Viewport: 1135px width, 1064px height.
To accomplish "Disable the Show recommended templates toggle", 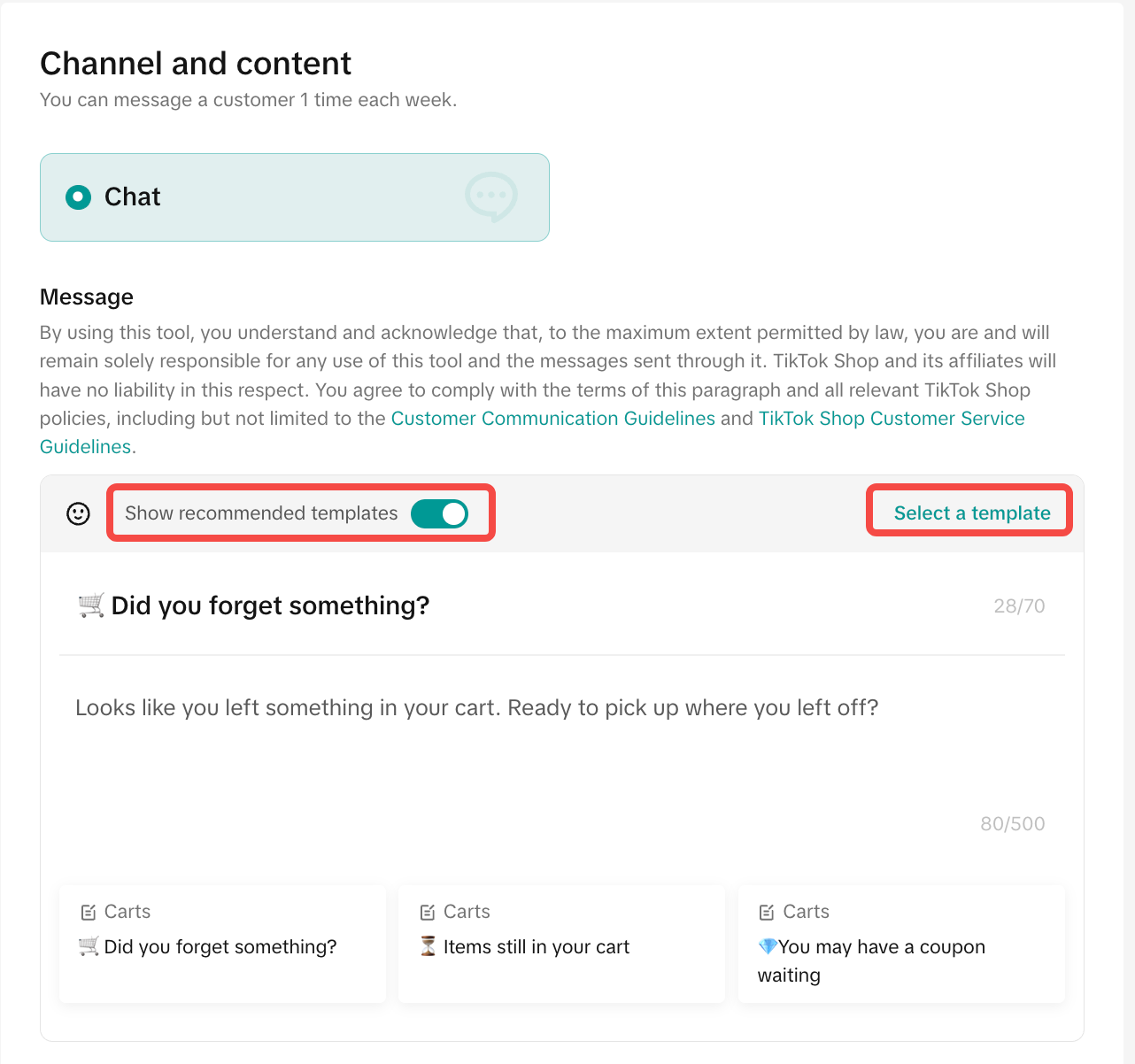I will (x=439, y=513).
